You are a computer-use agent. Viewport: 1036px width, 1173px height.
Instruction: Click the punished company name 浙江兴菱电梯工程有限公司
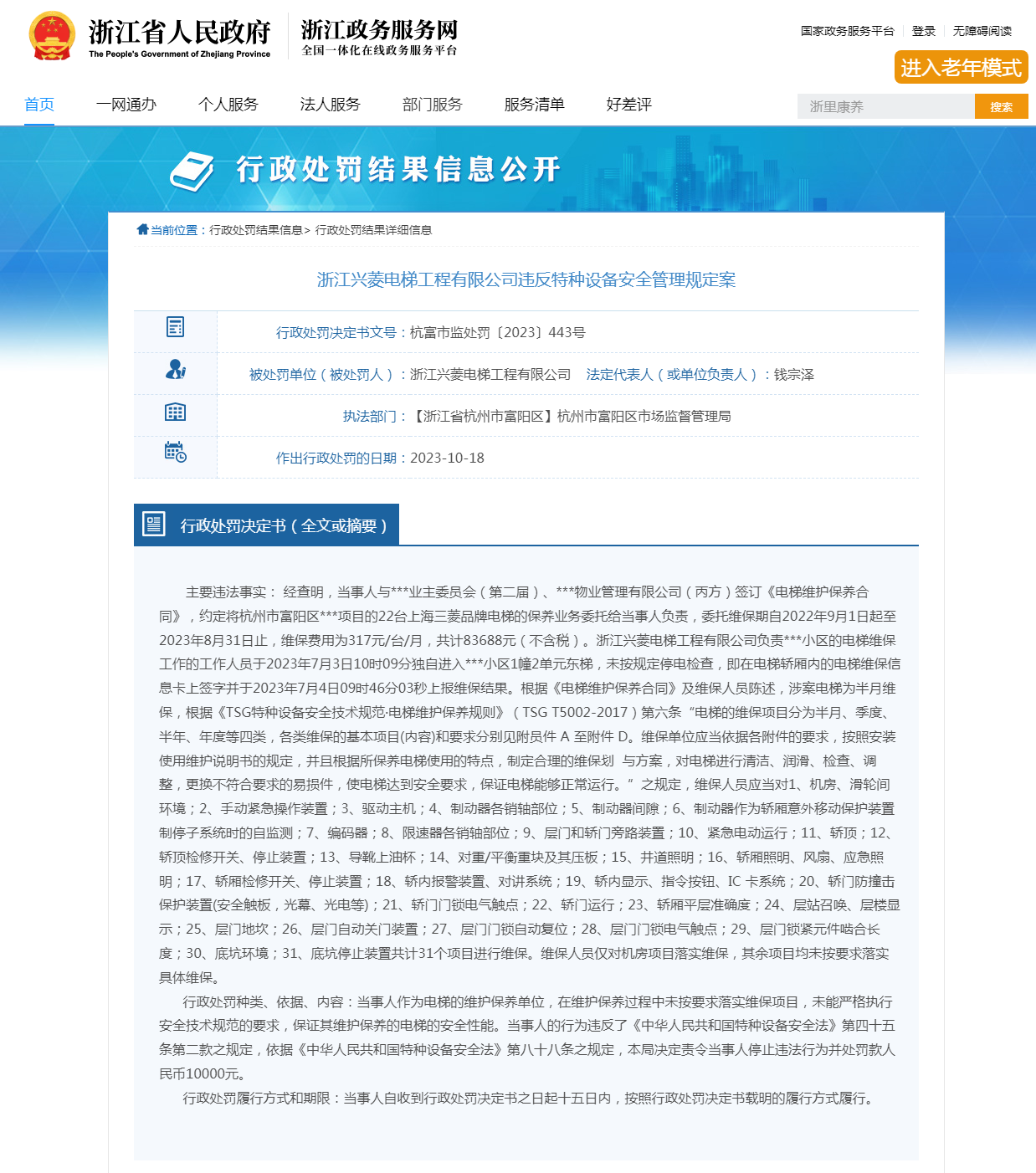click(x=490, y=374)
